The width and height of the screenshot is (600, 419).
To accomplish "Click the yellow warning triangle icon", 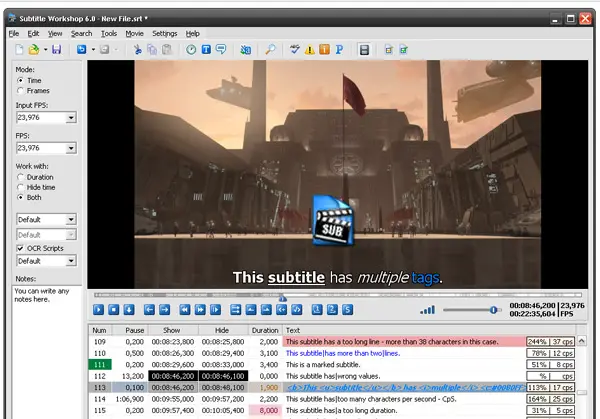I will (309, 49).
